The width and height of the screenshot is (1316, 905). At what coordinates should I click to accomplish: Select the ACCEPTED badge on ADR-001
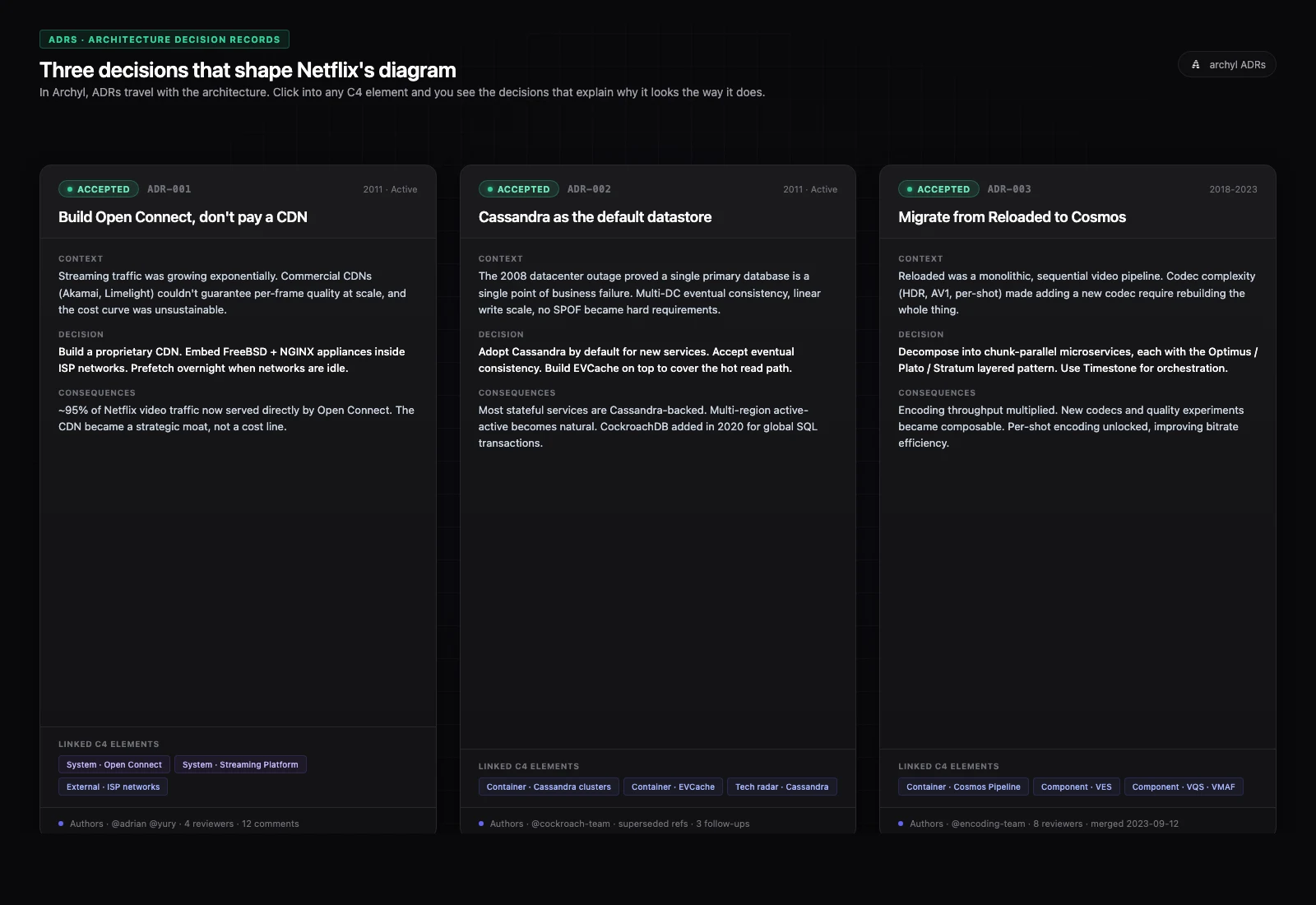99,189
